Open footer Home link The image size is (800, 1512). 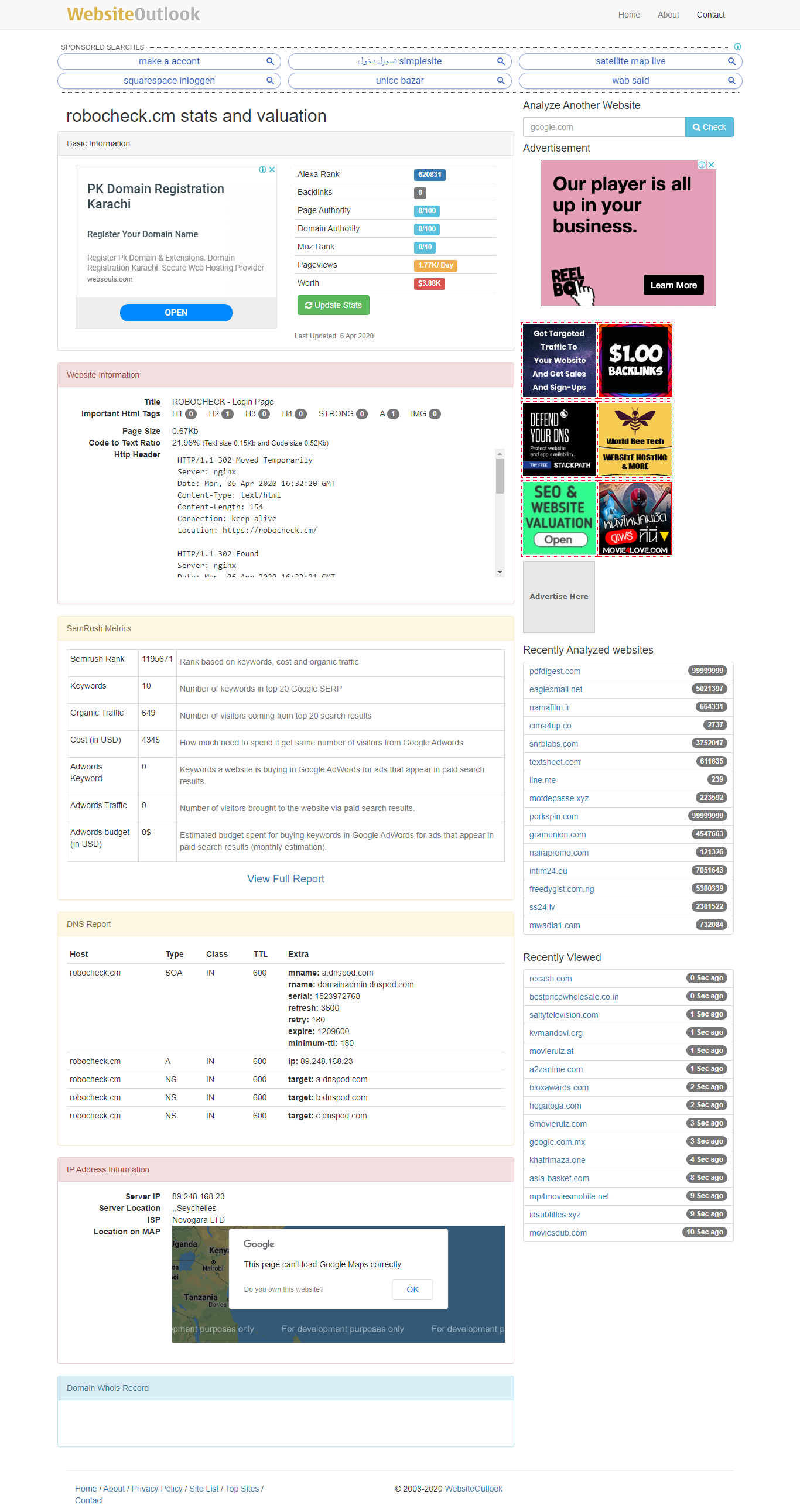(86, 1489)
